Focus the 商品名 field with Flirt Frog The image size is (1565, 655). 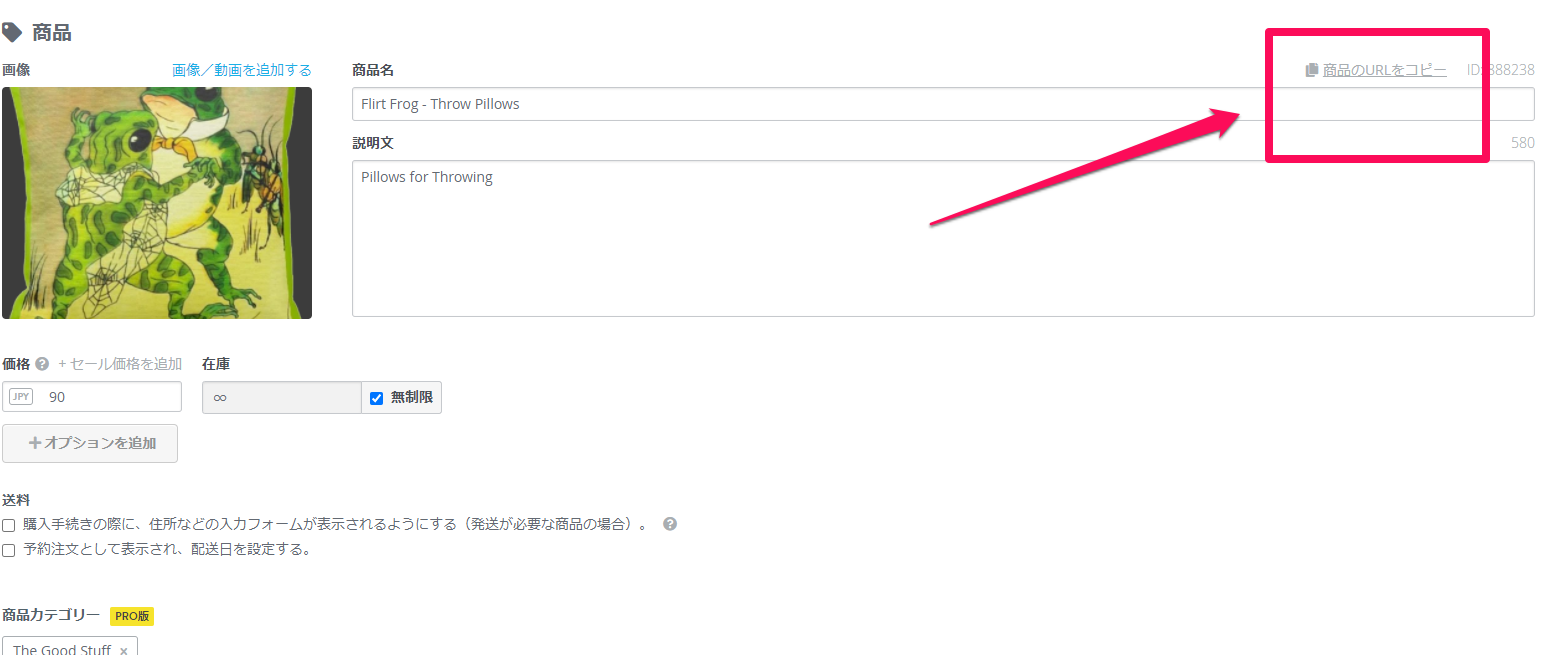[943, 104]
